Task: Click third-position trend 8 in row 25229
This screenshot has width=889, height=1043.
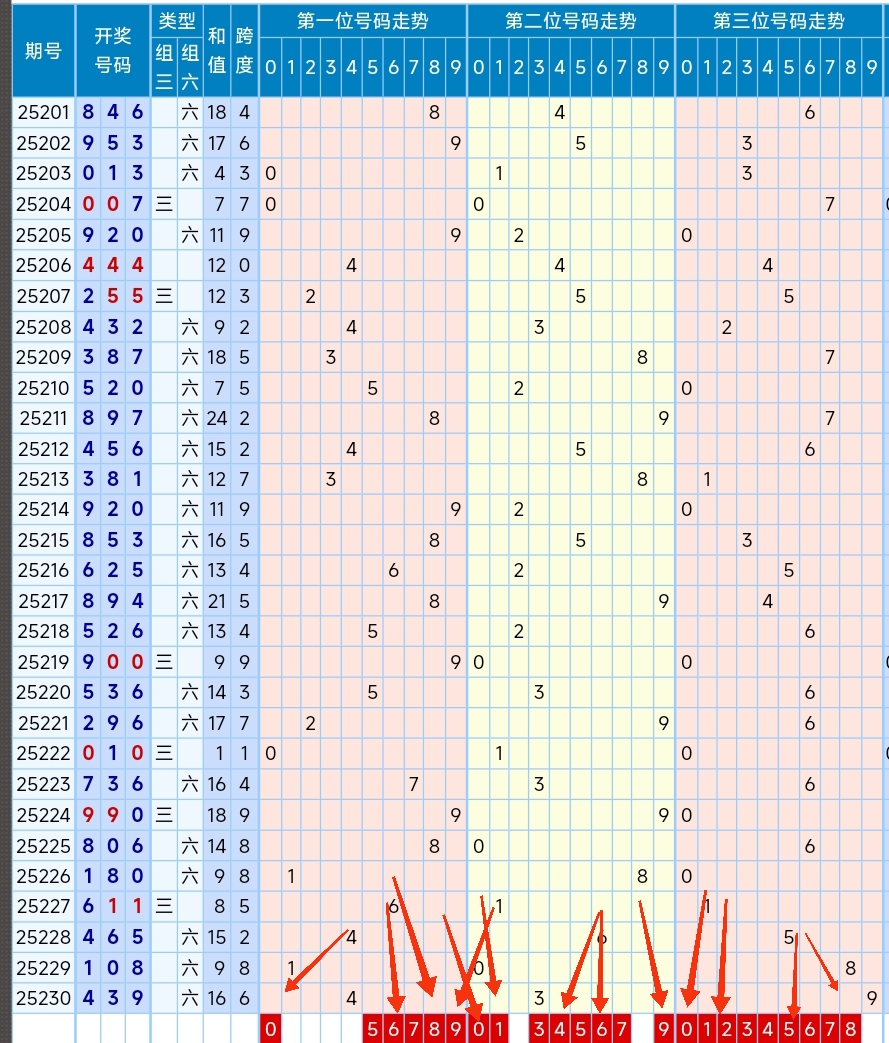Action: click(x=850, y=968)
